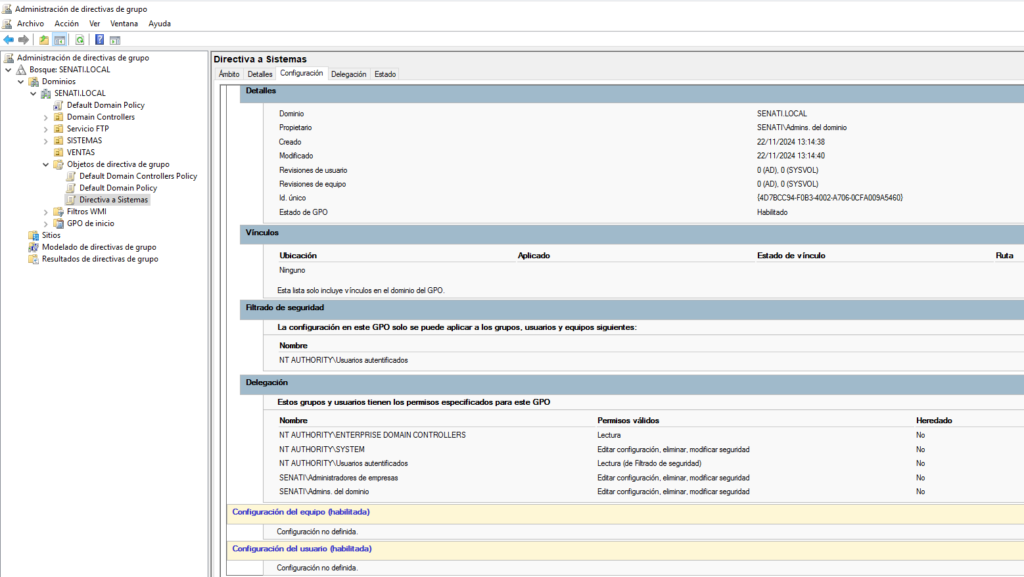The width and height of the screenshot is (1024, 577).
Task: Select the Default Domain Policy under Objetos de directiva
Action: click(118, 188)
